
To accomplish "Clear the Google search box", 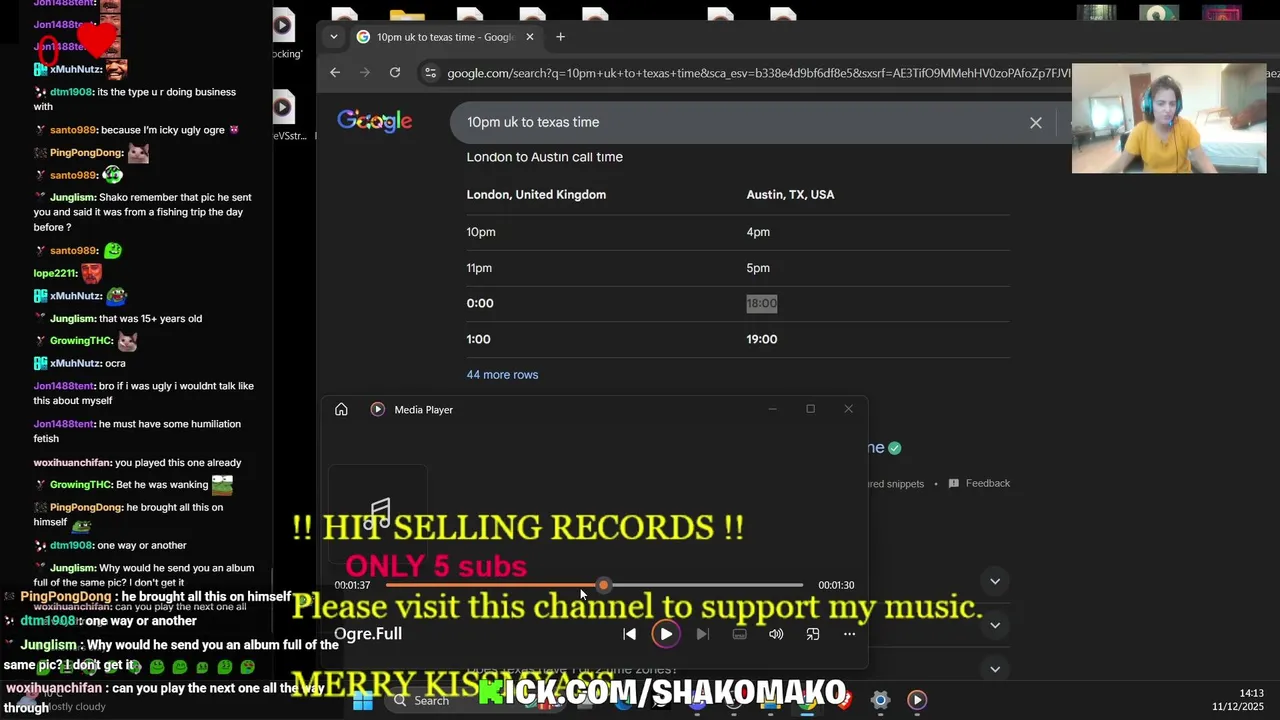I will coord(1036,122).
